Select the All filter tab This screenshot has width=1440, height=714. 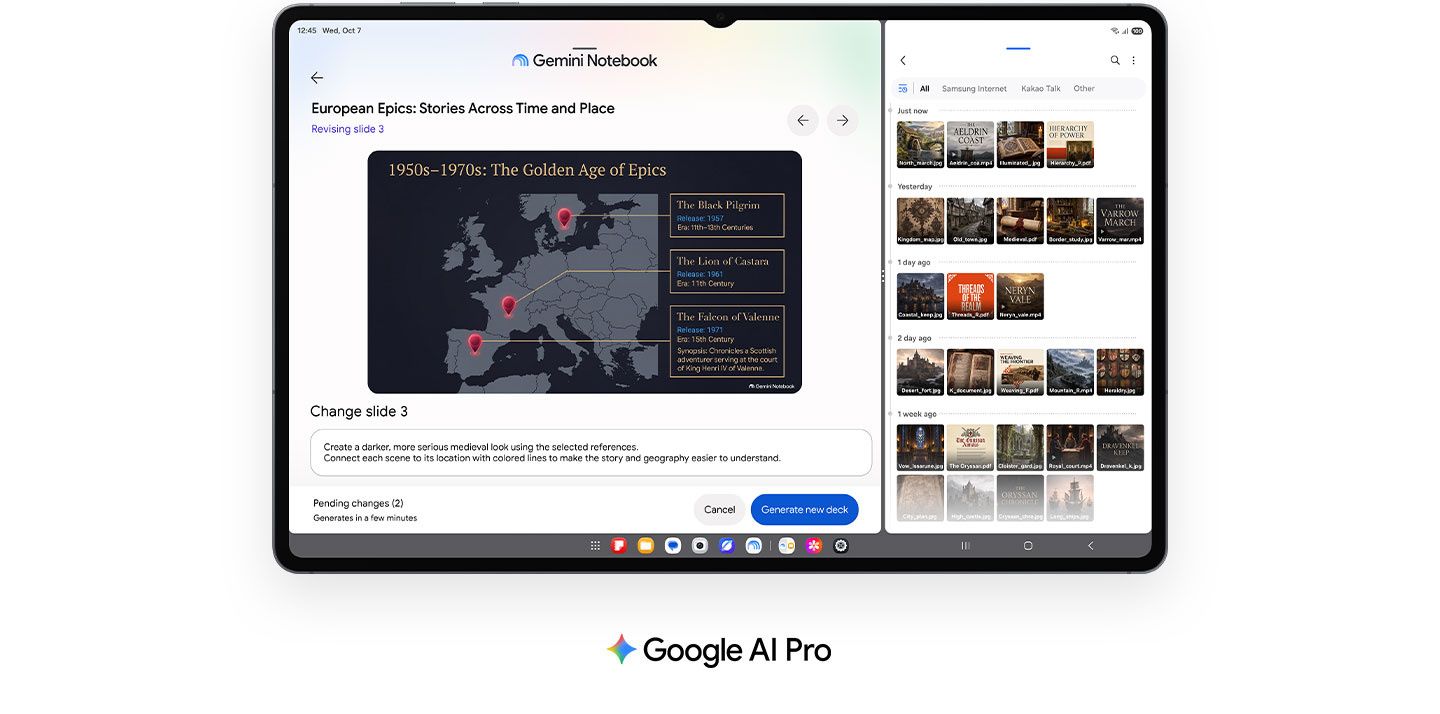click(x=925, y=89)
